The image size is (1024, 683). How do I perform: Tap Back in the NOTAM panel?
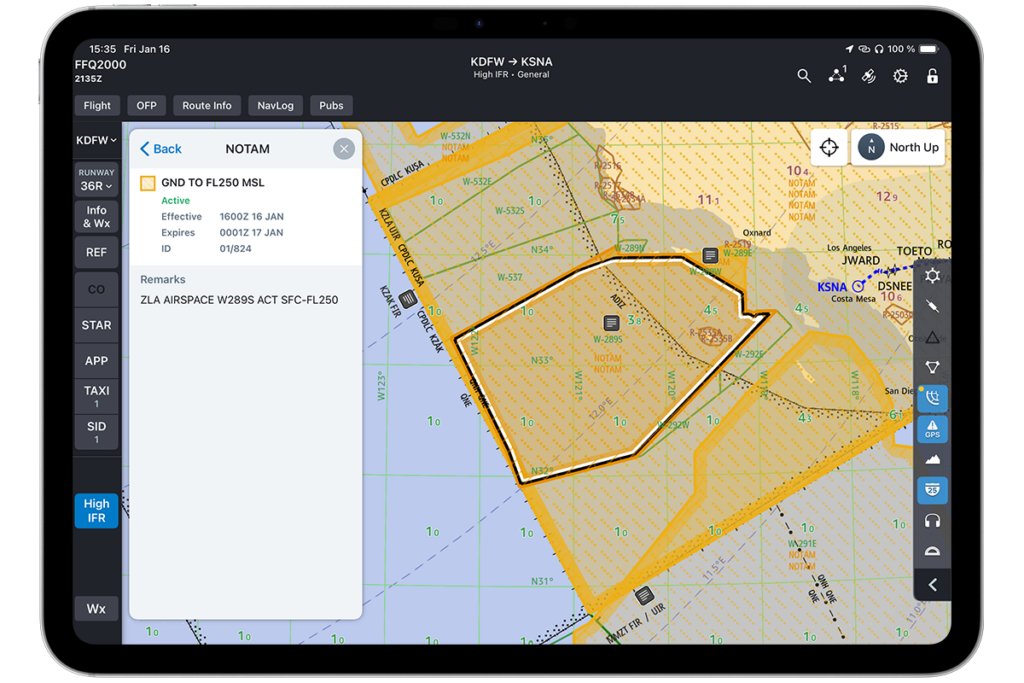[x=161, y=148]
